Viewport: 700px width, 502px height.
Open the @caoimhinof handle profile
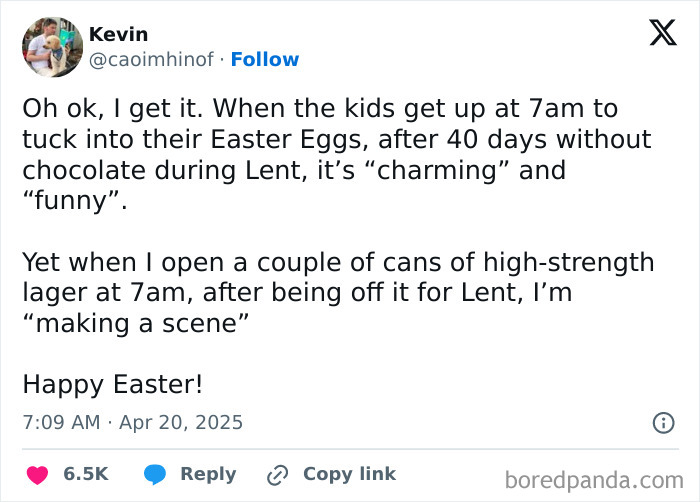tap(151, 59)
